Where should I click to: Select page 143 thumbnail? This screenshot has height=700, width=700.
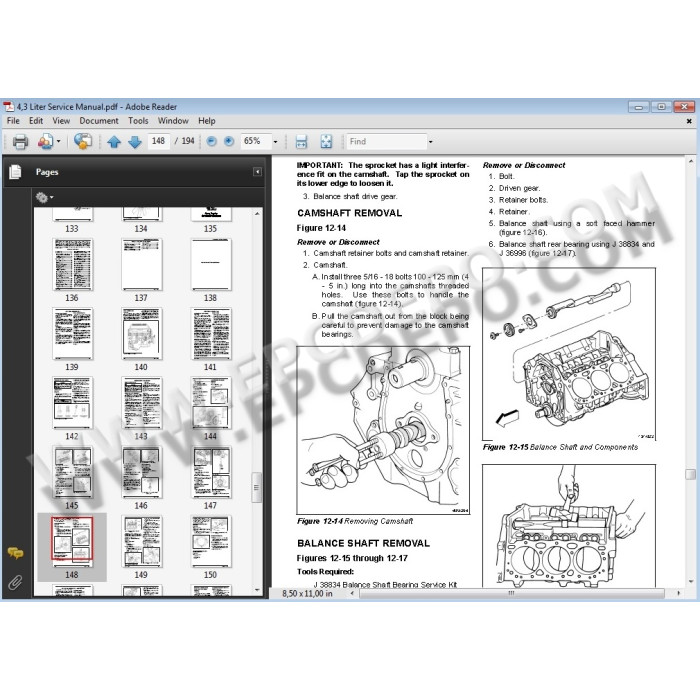tap(142, 403)
